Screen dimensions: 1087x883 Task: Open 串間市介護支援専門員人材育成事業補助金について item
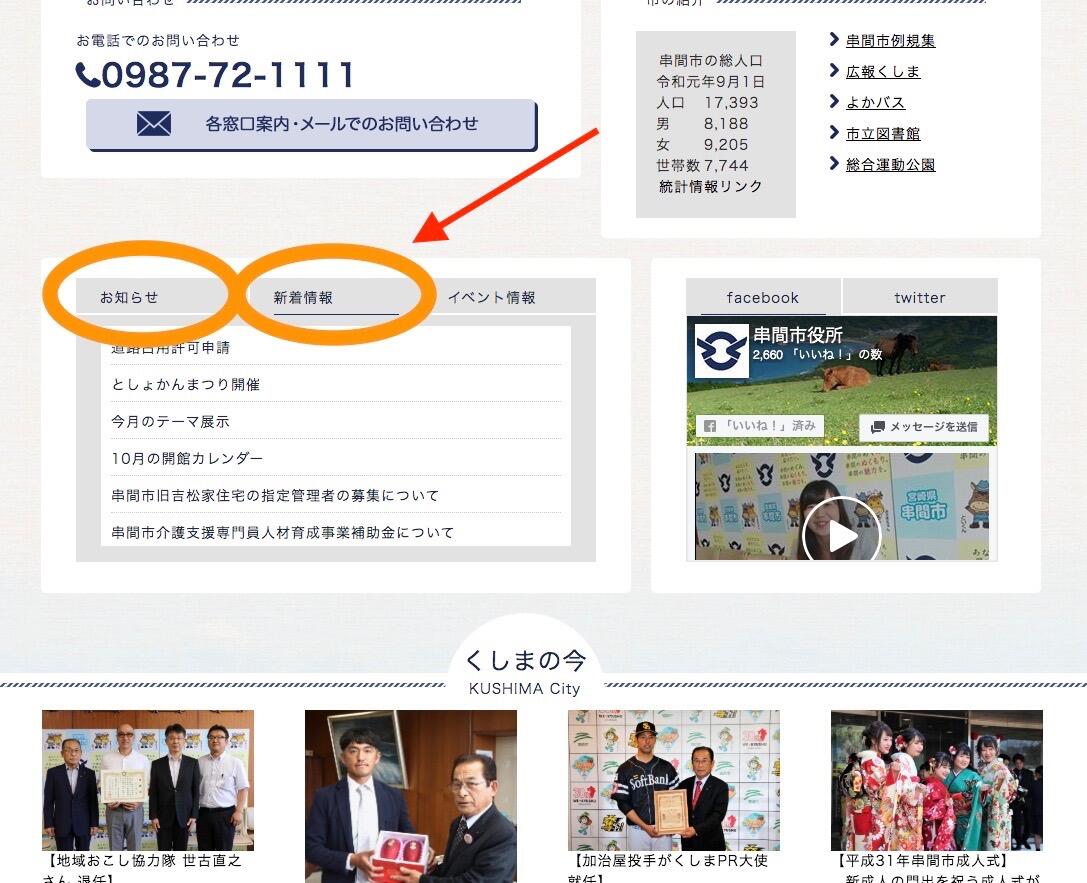click(283, 532)
